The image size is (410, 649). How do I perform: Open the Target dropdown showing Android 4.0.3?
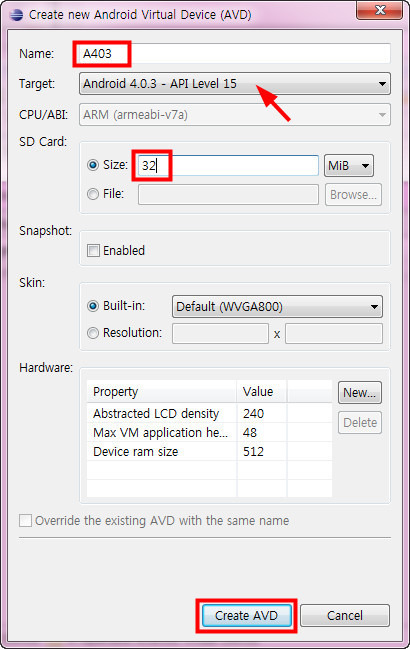click(235, 84)
